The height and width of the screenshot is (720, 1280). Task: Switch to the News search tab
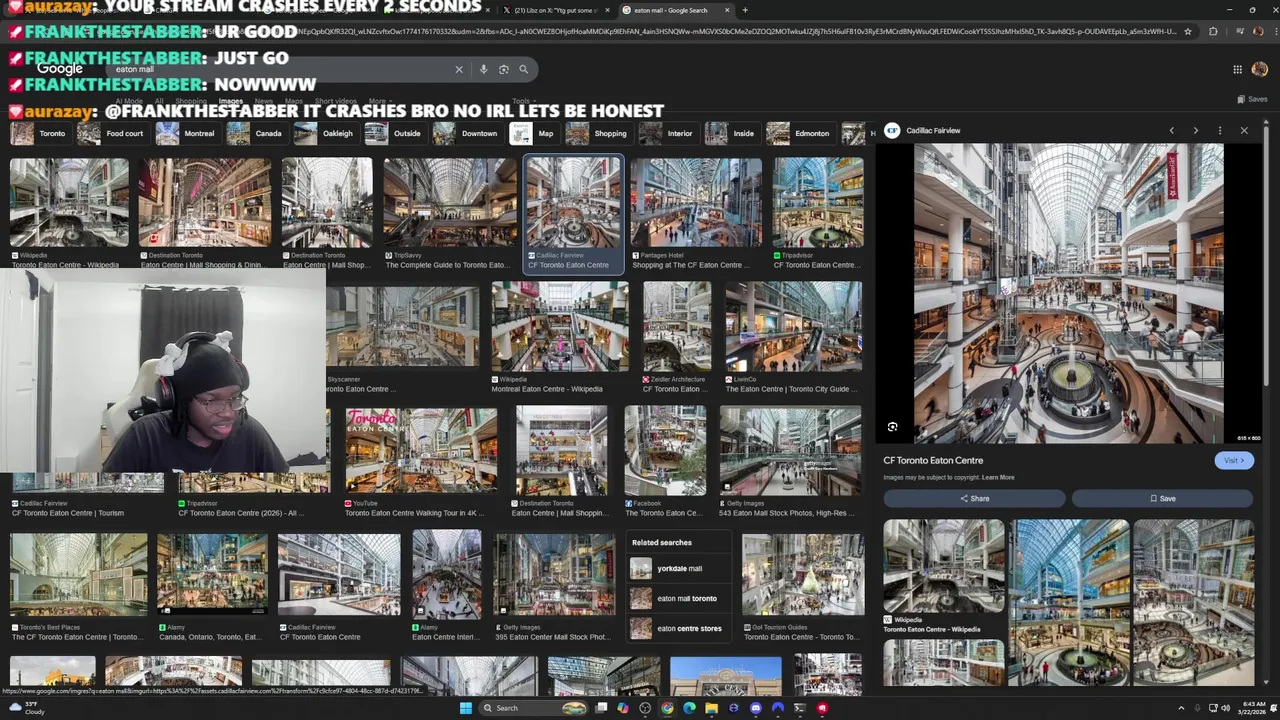click(264, 101)
